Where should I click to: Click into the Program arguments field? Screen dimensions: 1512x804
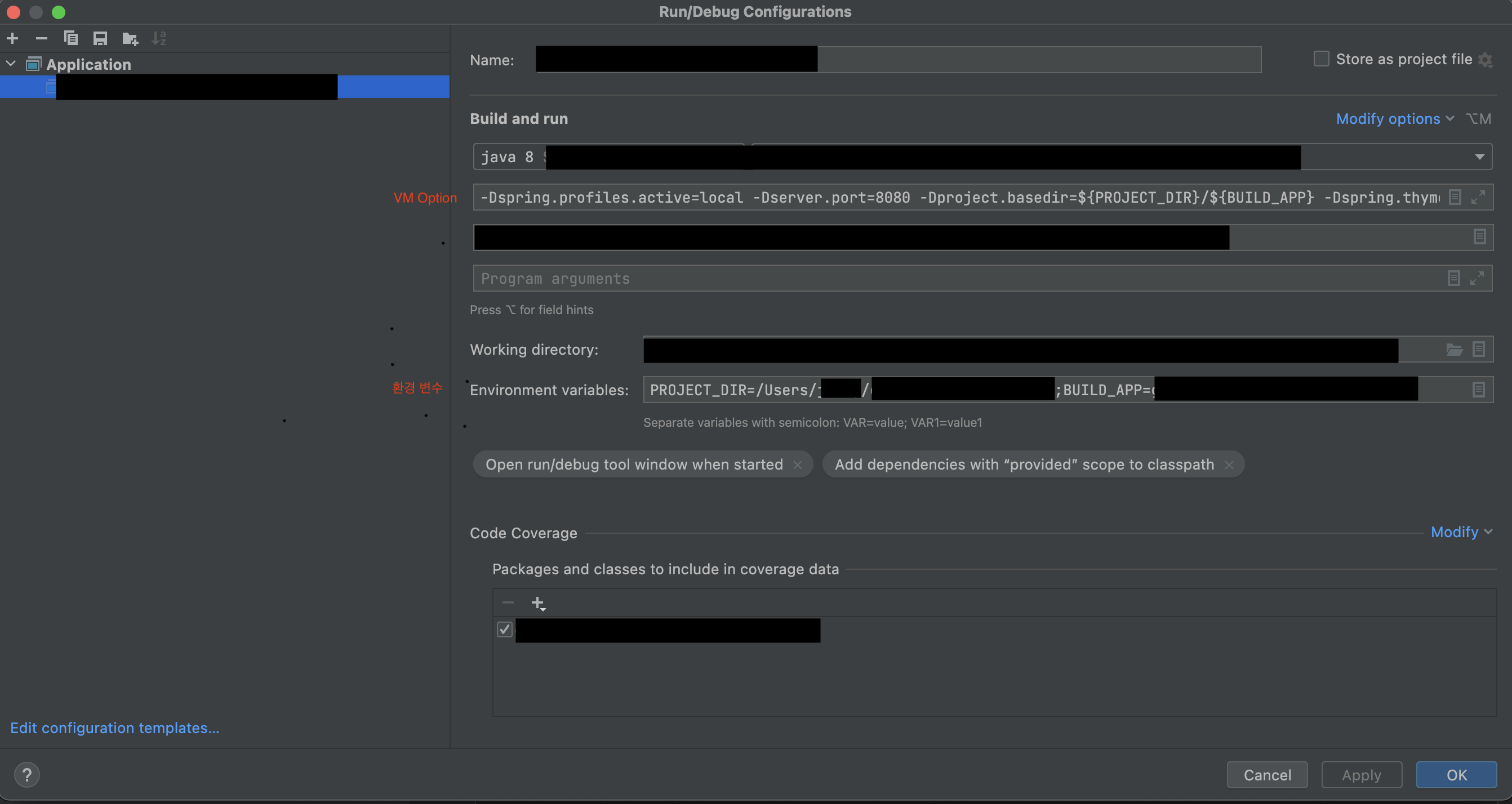pos(939,279)
